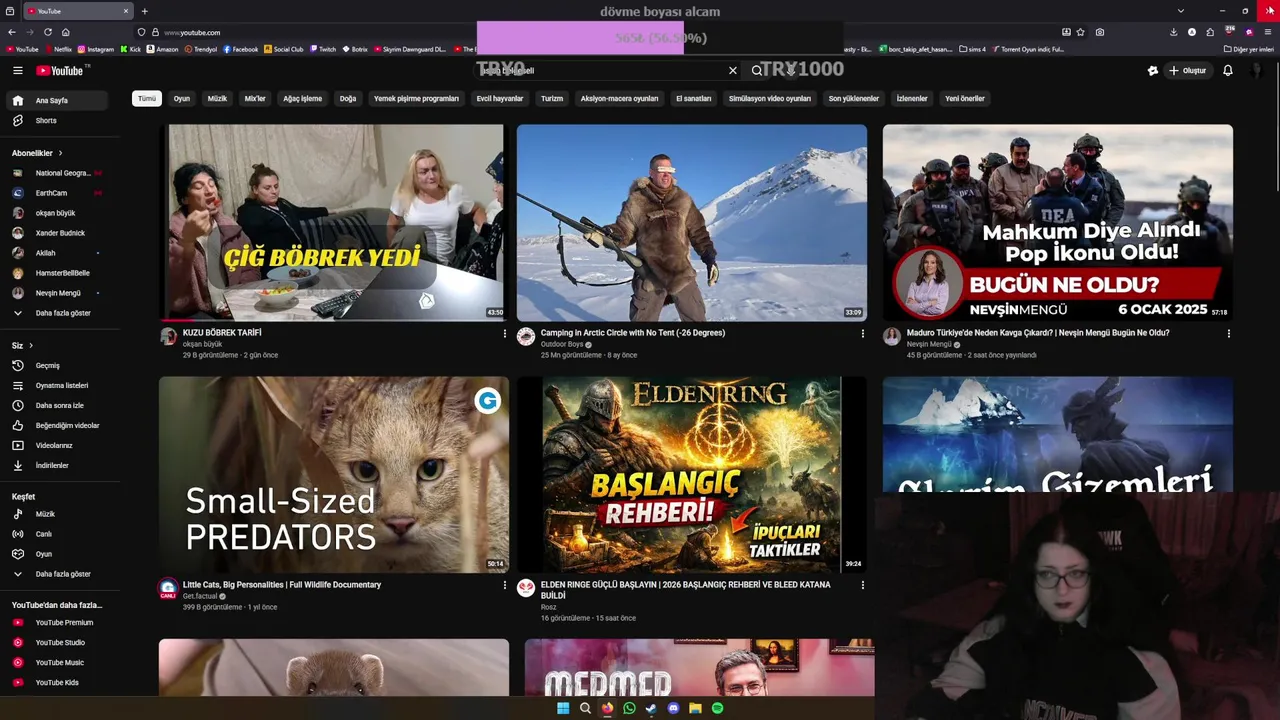Open menu for ELDEN RING rehberi video
The width and height of the screenshot is (1280, 720).
[x=863, y=586]
